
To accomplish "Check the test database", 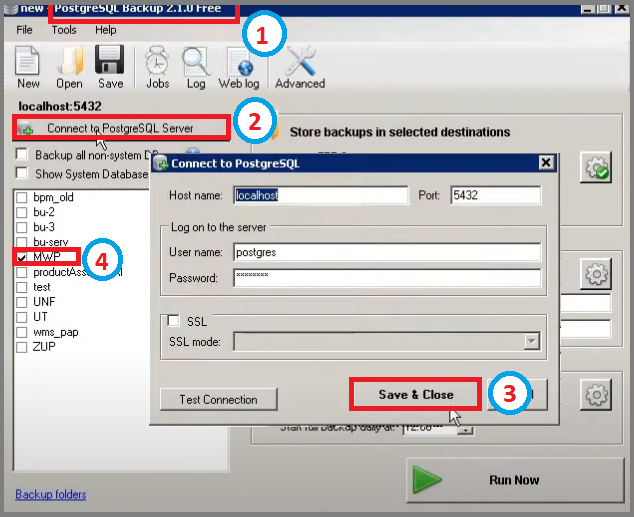I will coord(21,287).
